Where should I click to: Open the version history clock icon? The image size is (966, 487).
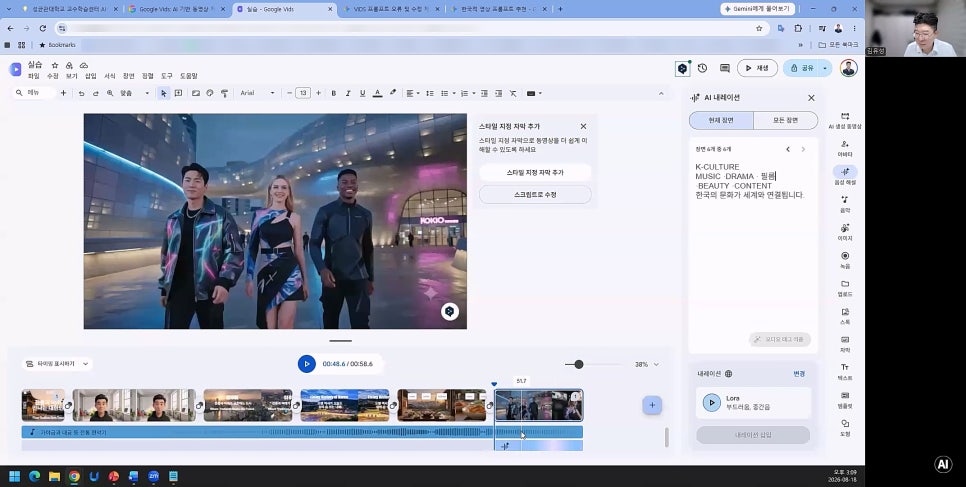click(x=702, y=68)
